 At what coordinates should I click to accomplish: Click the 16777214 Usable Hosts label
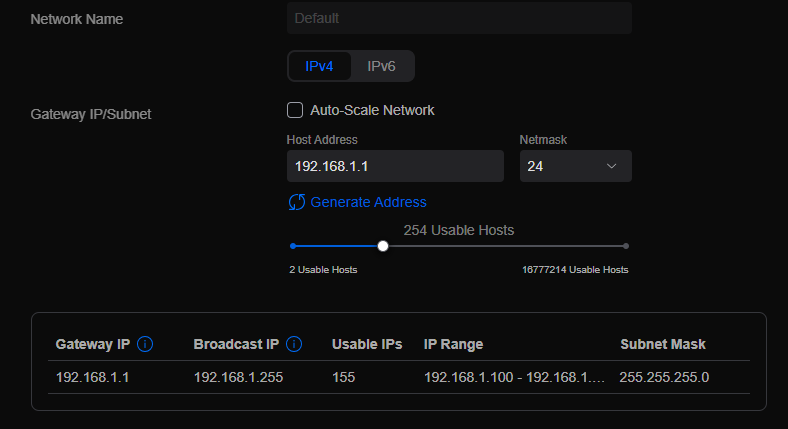point(575,270)
